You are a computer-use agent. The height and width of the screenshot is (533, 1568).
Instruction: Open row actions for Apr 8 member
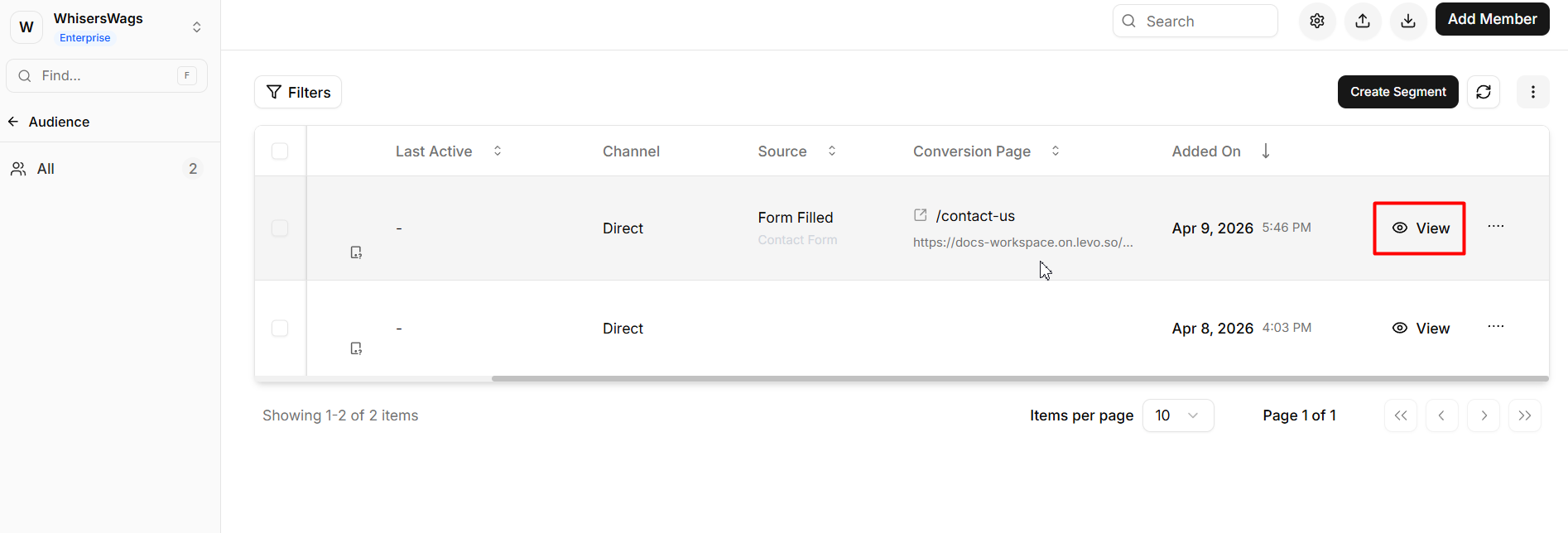1495,327
